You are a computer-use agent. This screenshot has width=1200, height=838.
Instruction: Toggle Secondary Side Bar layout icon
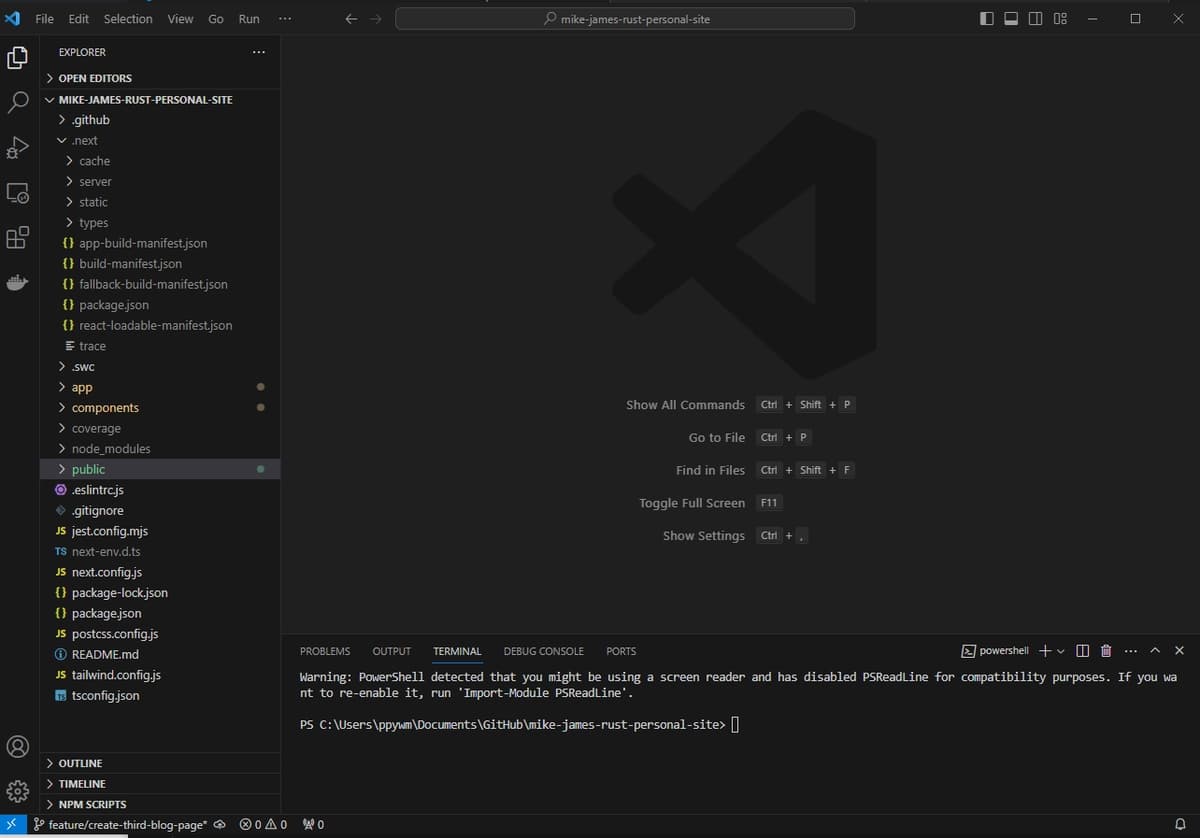[x=1035, y=19]
